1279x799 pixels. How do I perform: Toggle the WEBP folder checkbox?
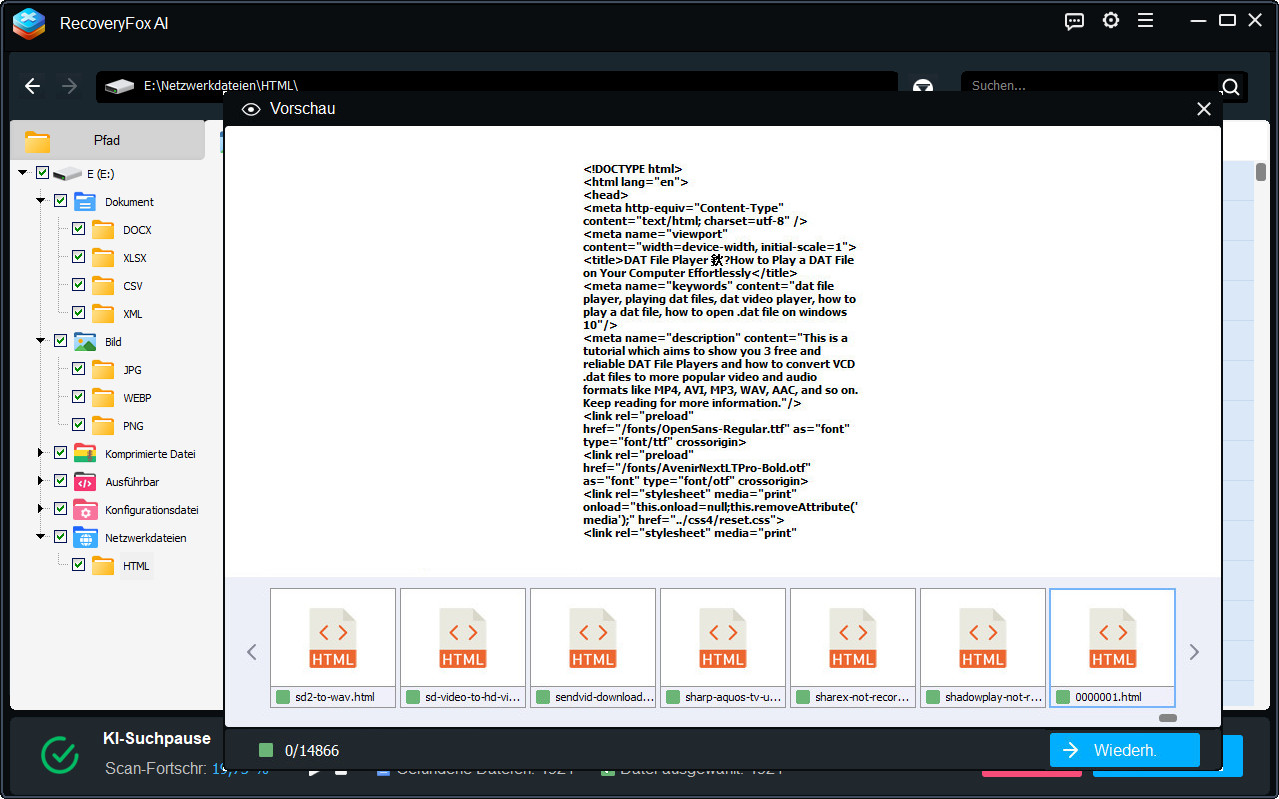click(78, 397)
